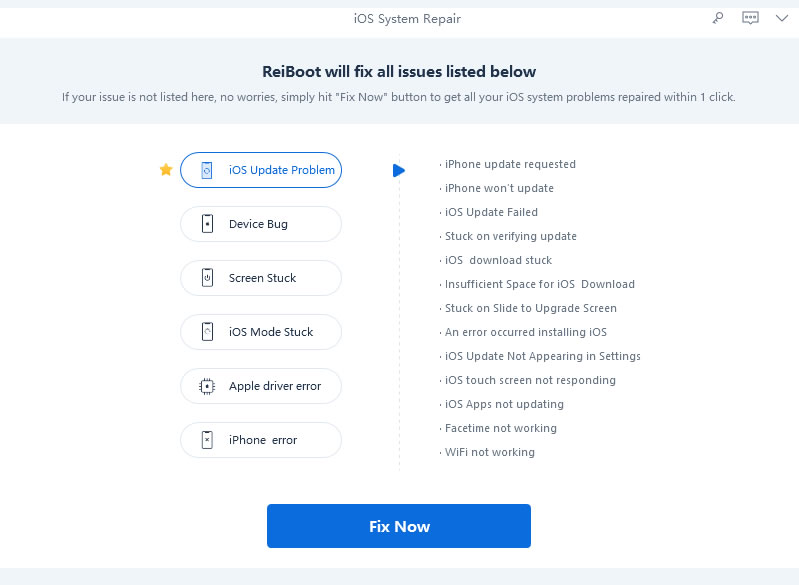Click 'iOS Update Not Appearing in Settings'
Image resolution: width=799 pixels, height=585 pixels.
pyautogui.click(x=542, y=356)
